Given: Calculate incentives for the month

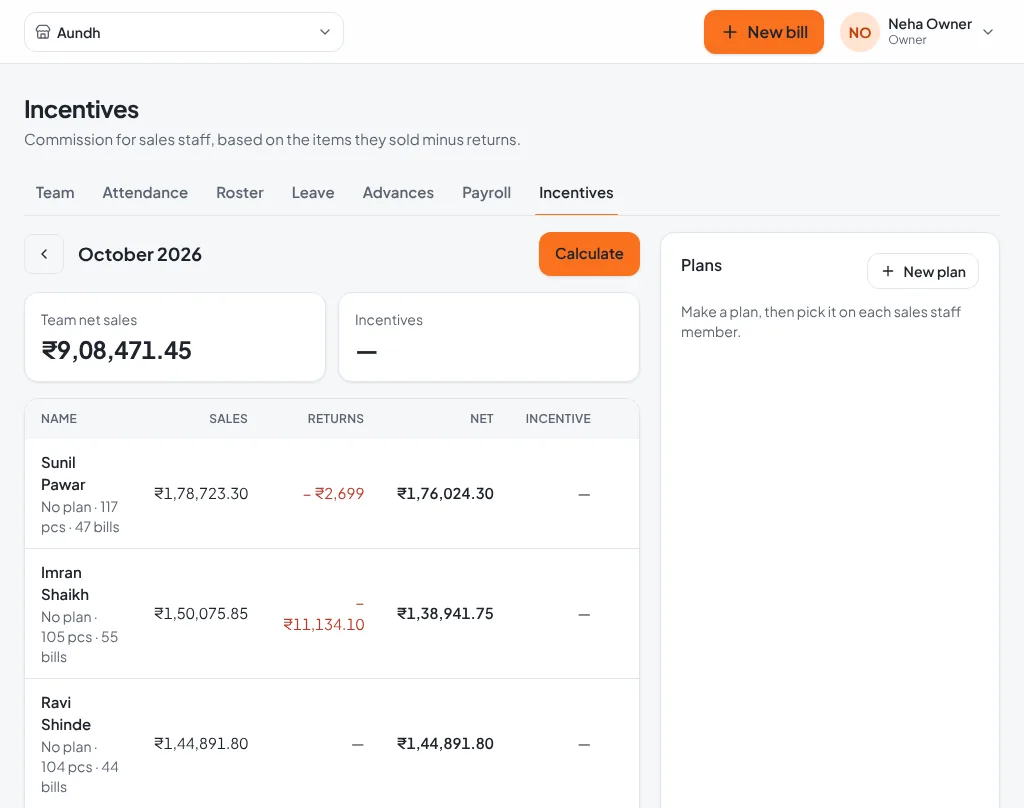Looking at the screenshot, I should click(x=589, y=254).
